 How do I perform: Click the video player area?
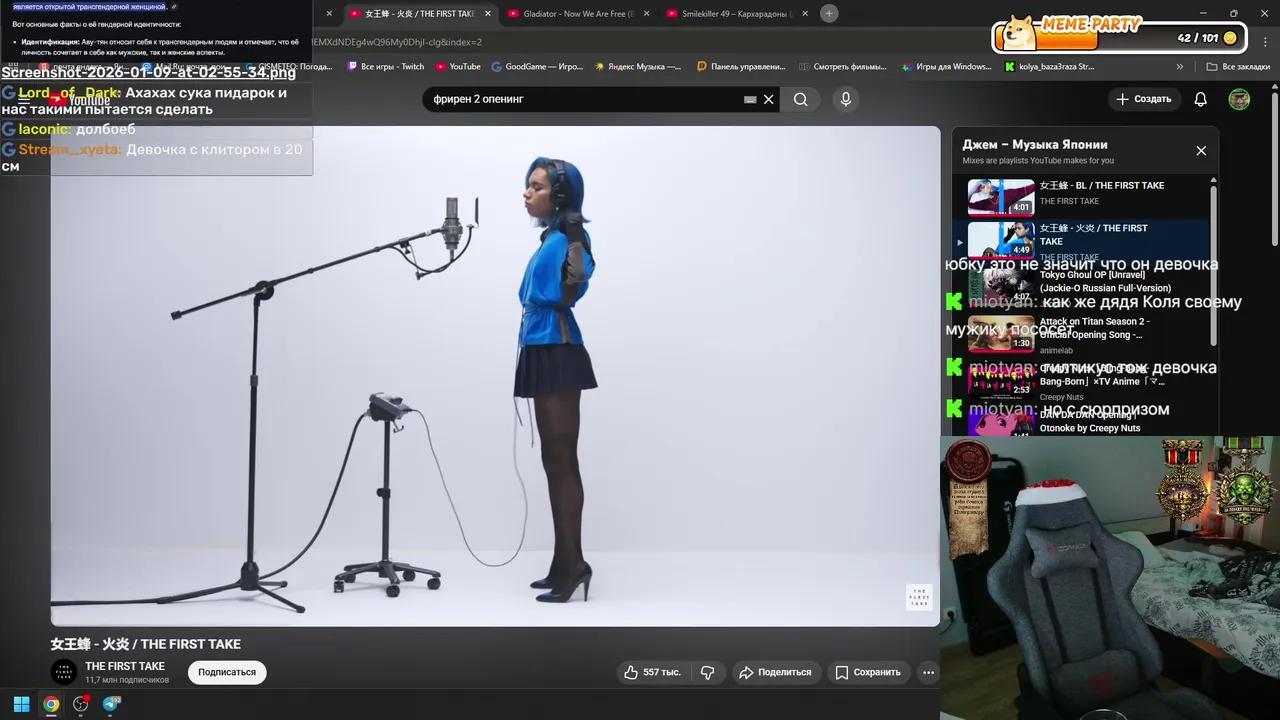(495, 375)
